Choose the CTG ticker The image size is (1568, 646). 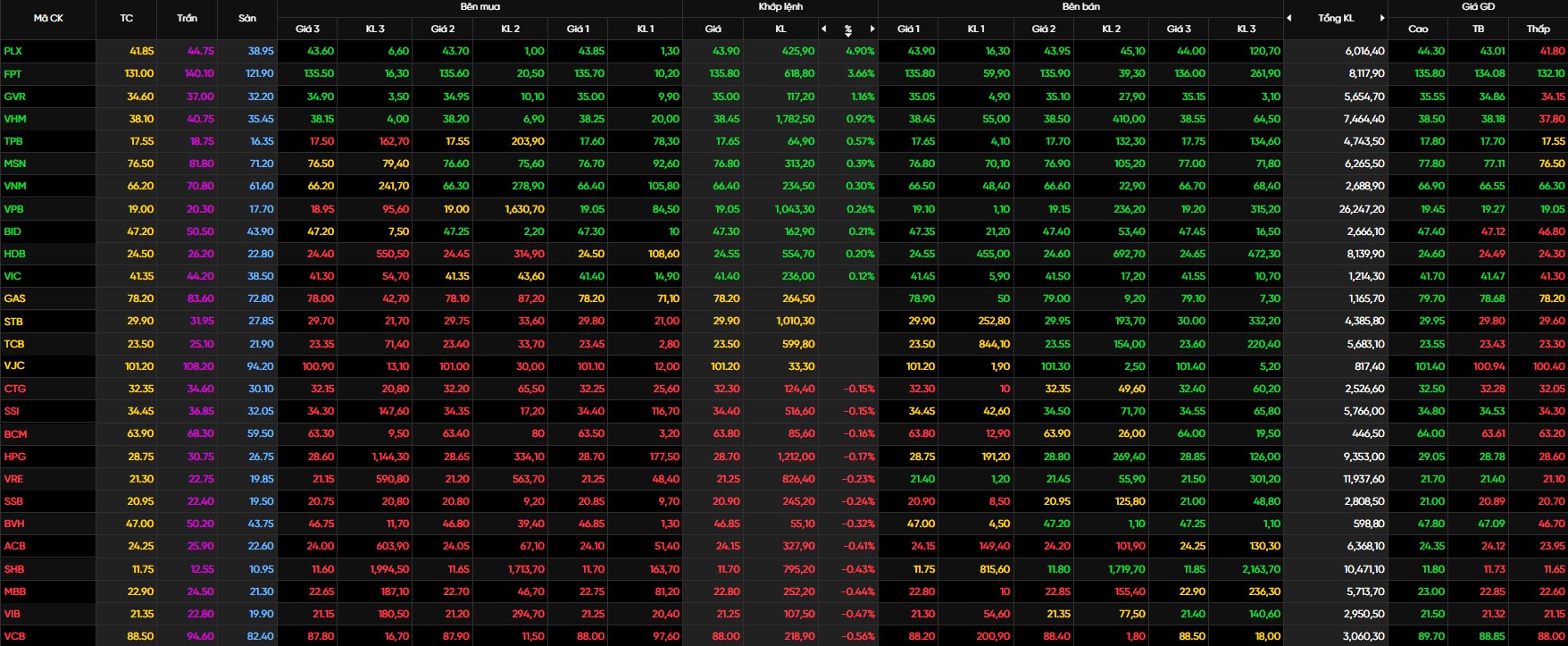coord(14,389)
